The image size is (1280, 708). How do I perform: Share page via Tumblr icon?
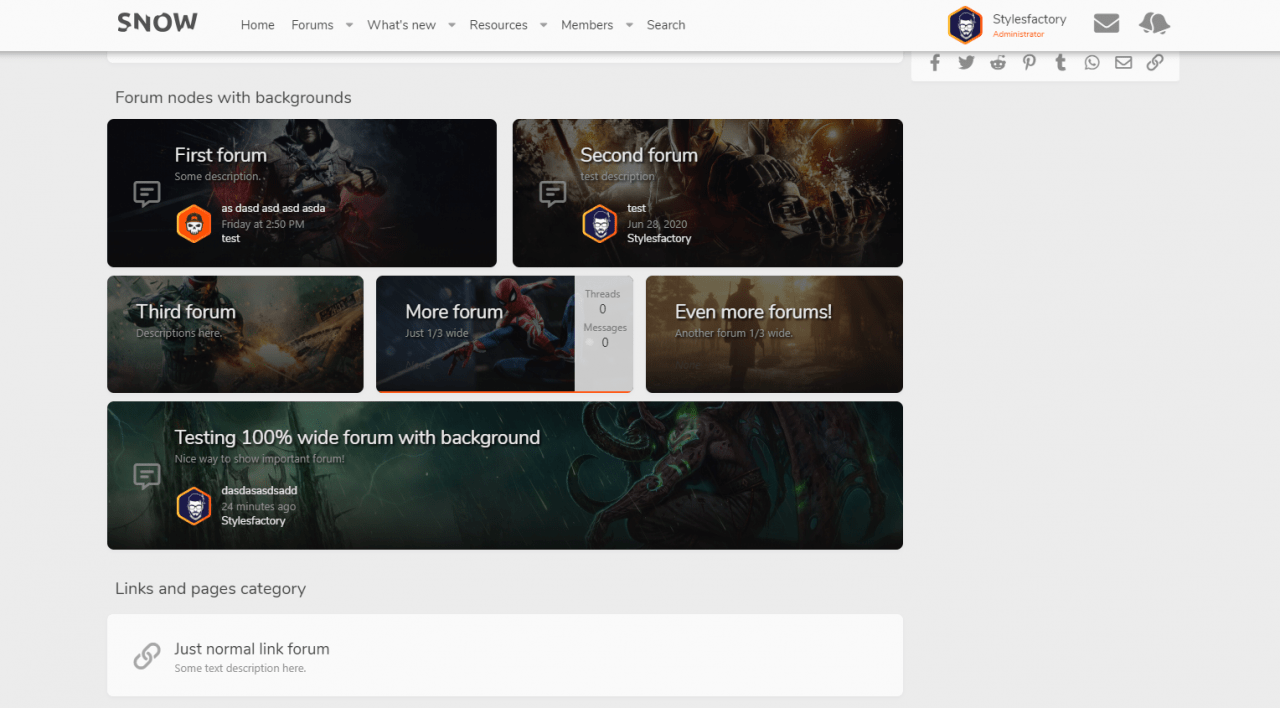click(1060, 63)
